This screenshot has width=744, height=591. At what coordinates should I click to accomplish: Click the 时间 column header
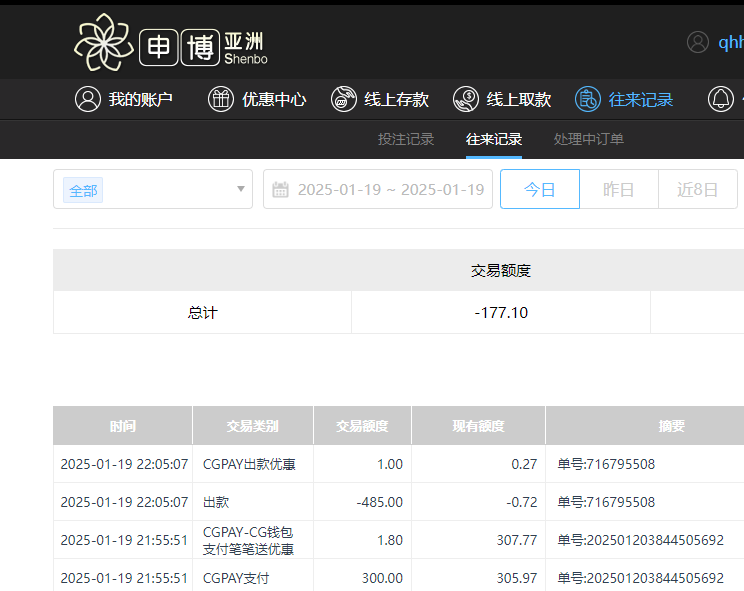pyautogui.click(x=123, y=426)
